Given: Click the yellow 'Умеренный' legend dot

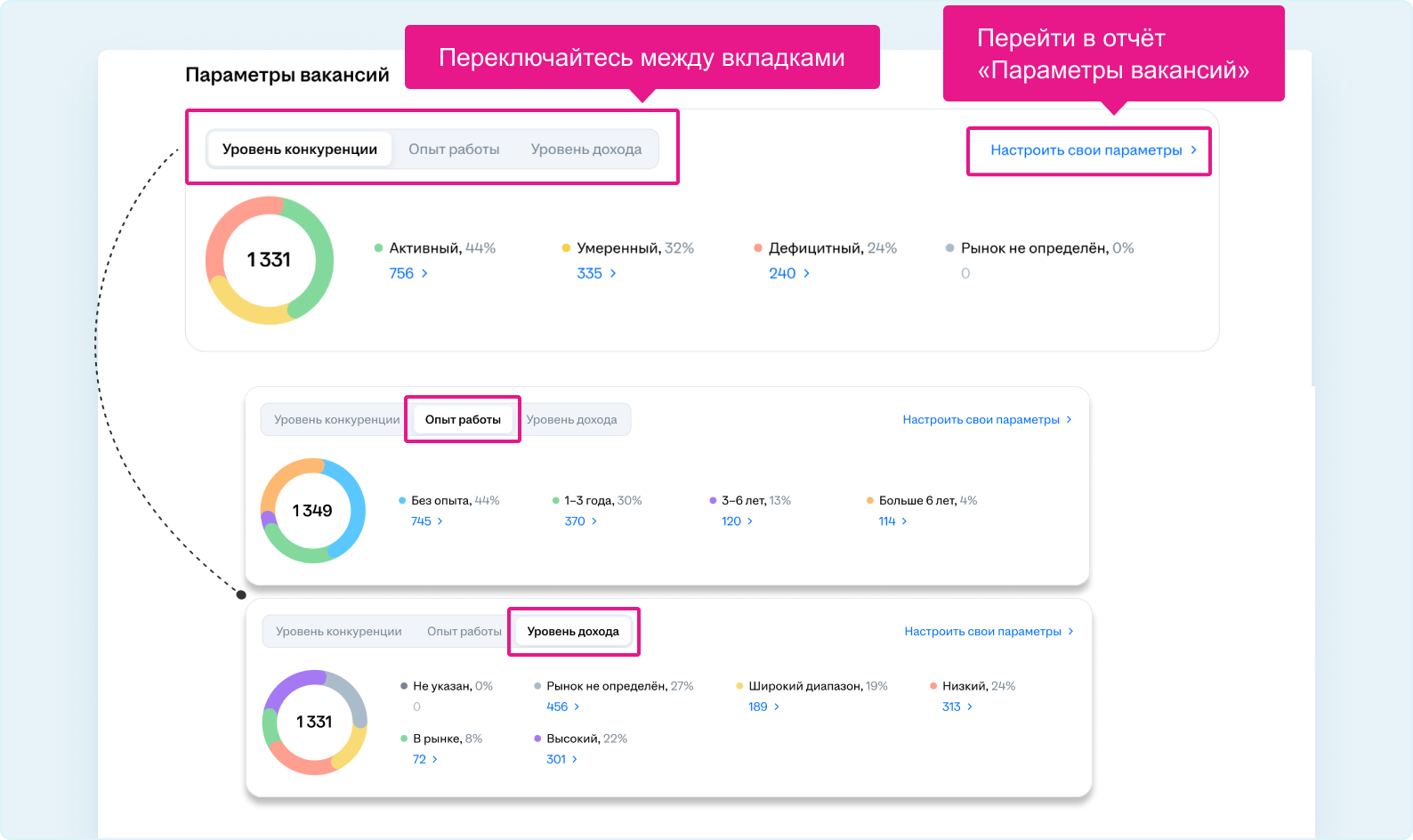Looking at the screenshot, I should tap(566, 248).
